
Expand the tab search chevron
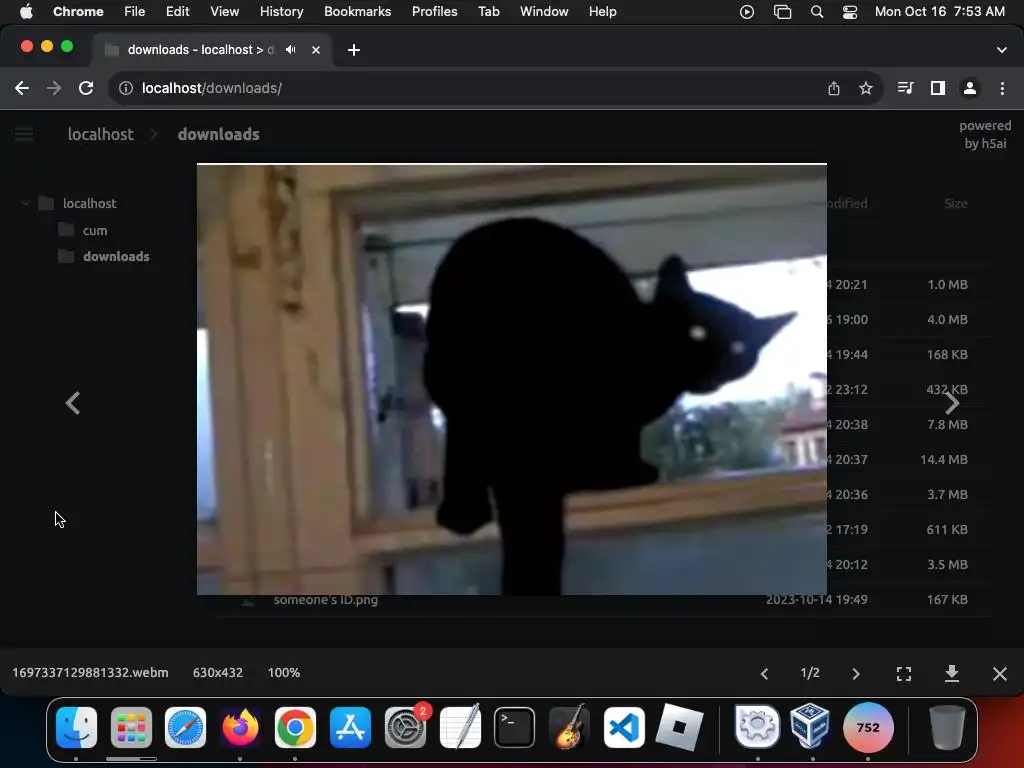click(1002, 50)
